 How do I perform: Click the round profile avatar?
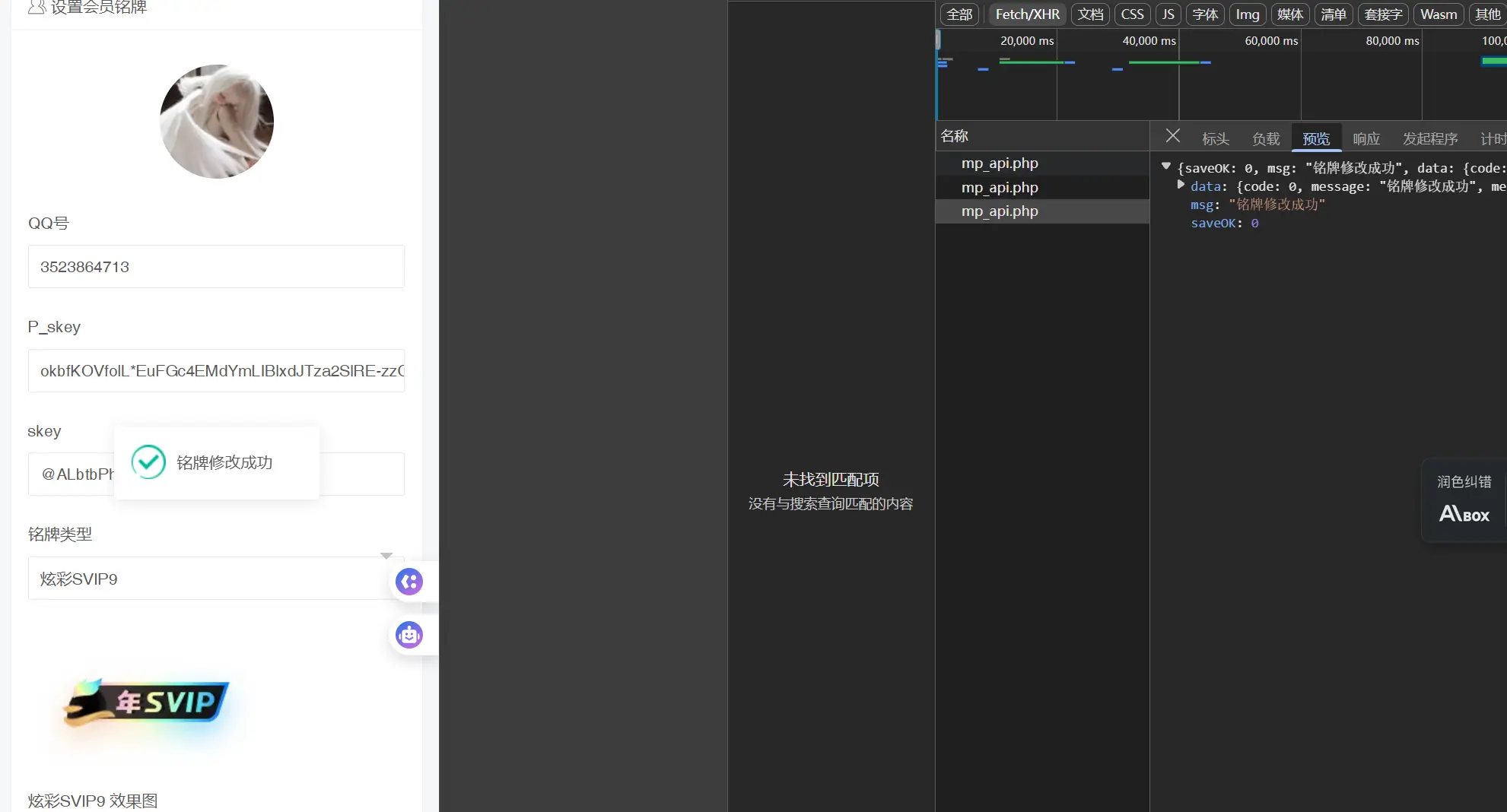coord(217,122)
